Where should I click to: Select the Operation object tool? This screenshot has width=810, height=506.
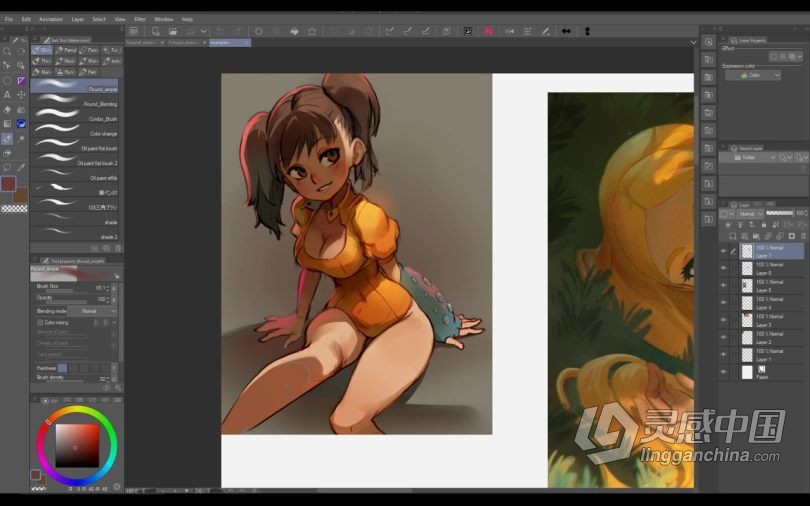7,66
